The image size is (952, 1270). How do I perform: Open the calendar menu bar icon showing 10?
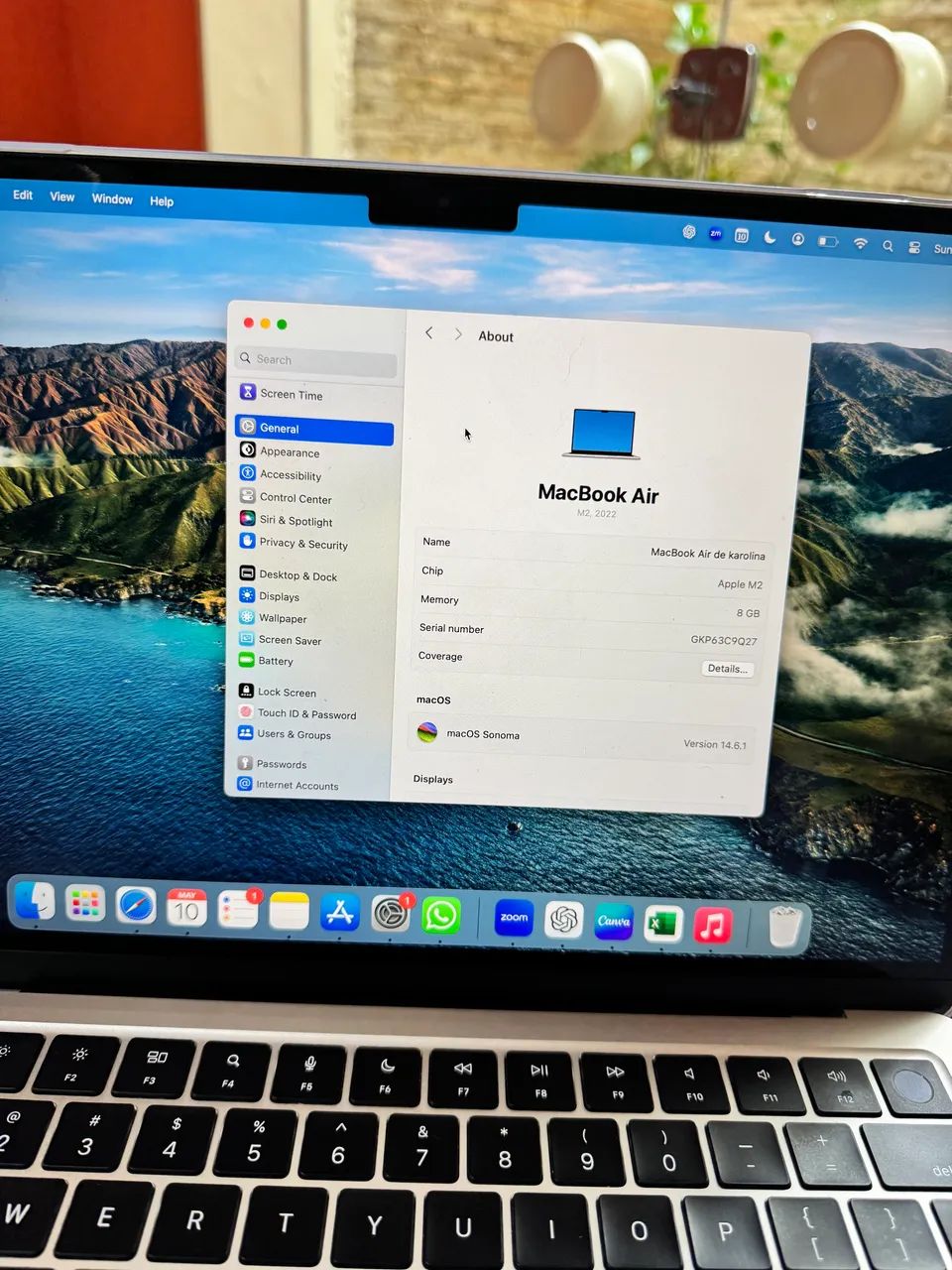pyautogui.click(x=741, y=236)
